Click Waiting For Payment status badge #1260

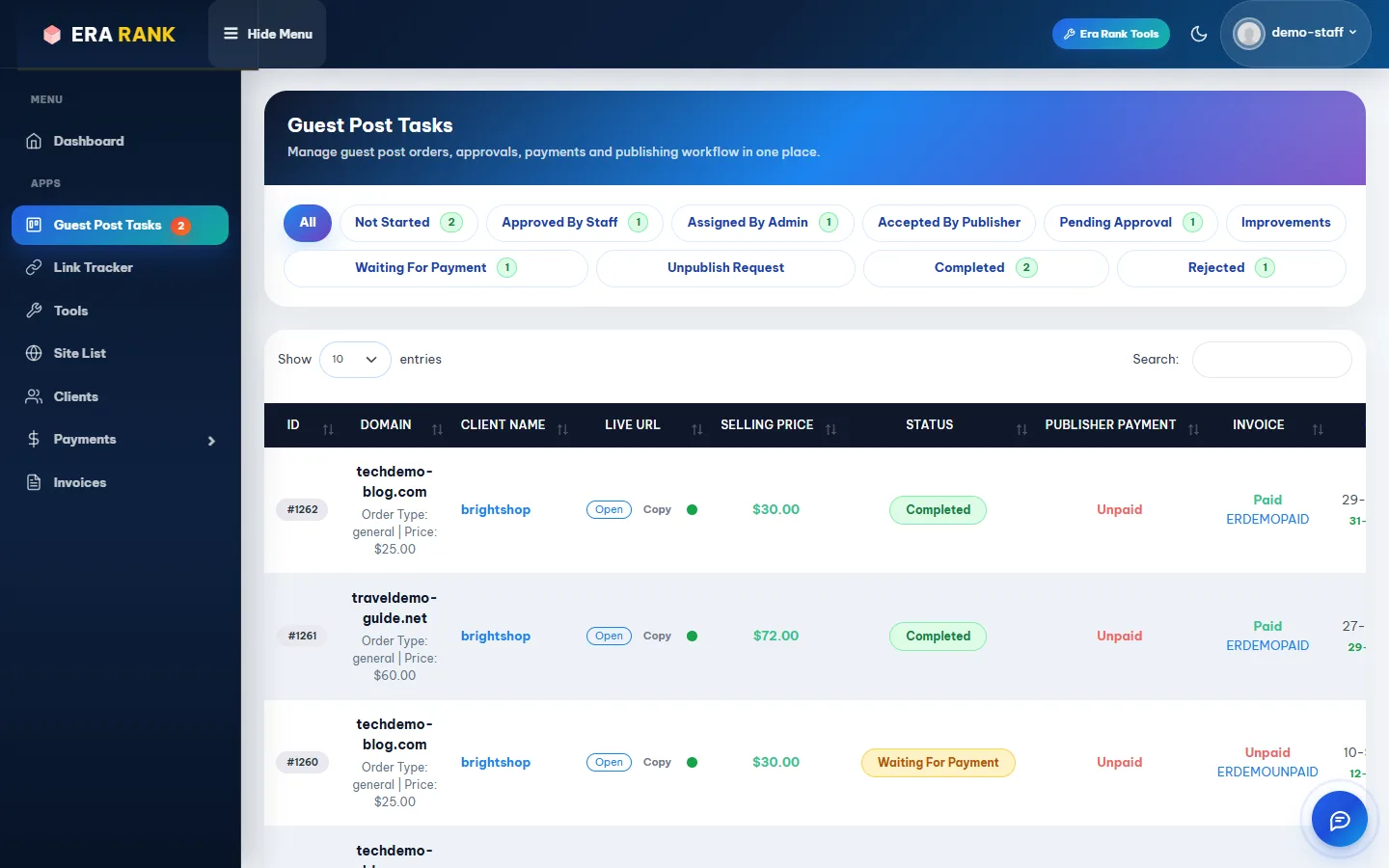(x=938, y=763)
